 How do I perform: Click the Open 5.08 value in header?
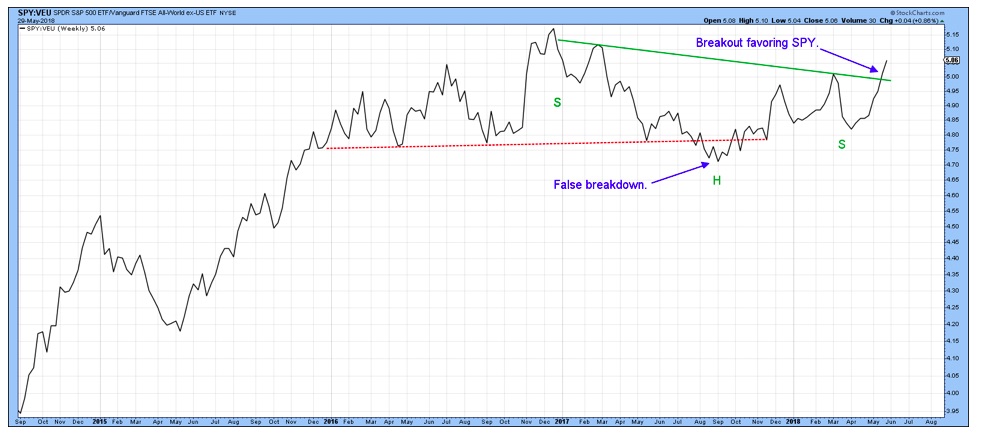(x=718, y=21)
